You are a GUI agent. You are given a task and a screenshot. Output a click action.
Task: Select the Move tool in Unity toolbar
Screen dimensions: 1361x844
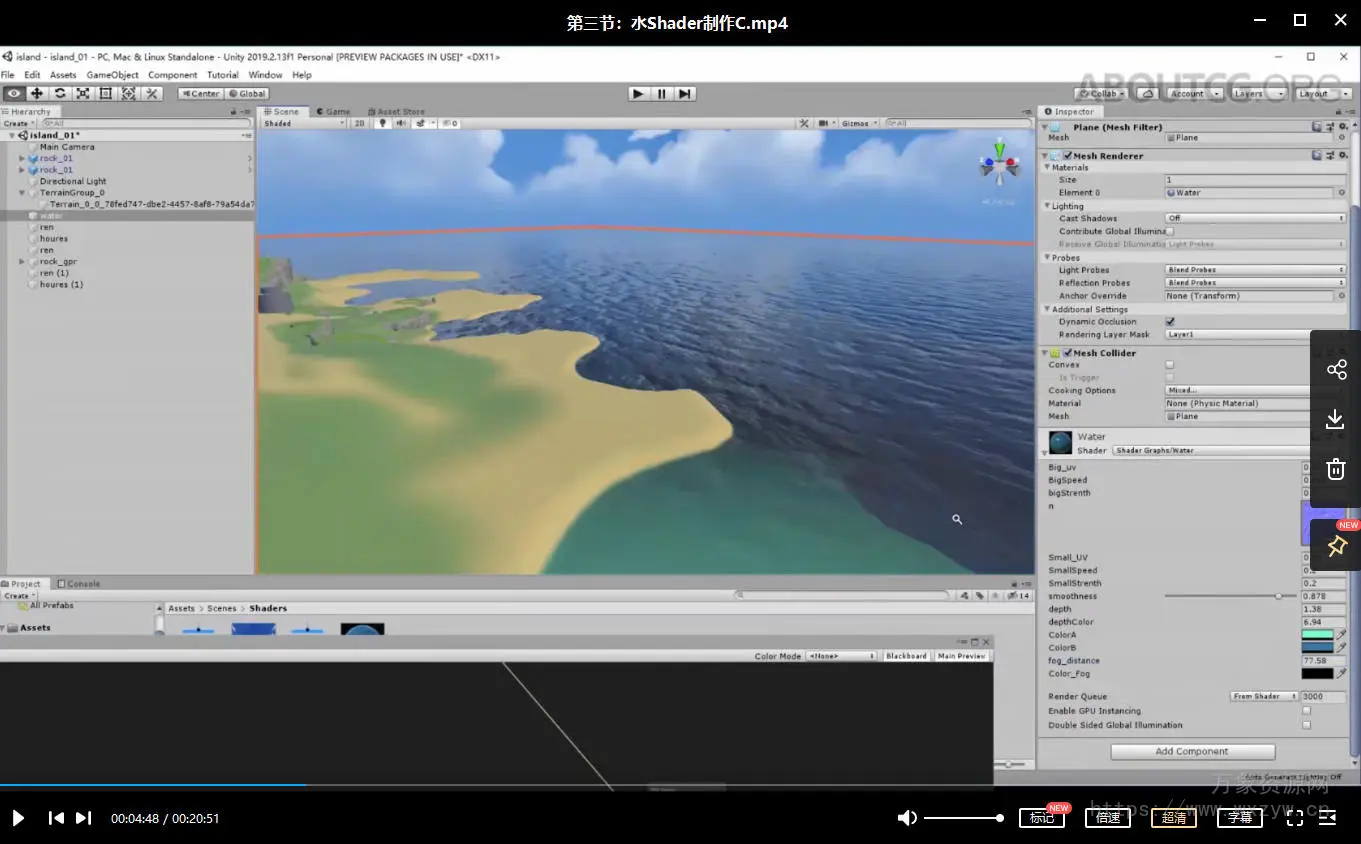pos(37,93)
